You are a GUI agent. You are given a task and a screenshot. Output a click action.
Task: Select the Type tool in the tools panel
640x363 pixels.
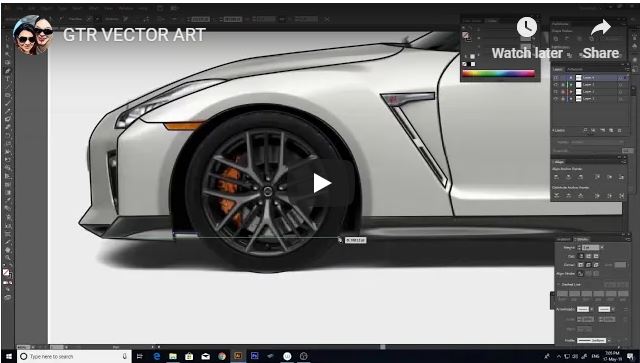click(x=7, y=78)
